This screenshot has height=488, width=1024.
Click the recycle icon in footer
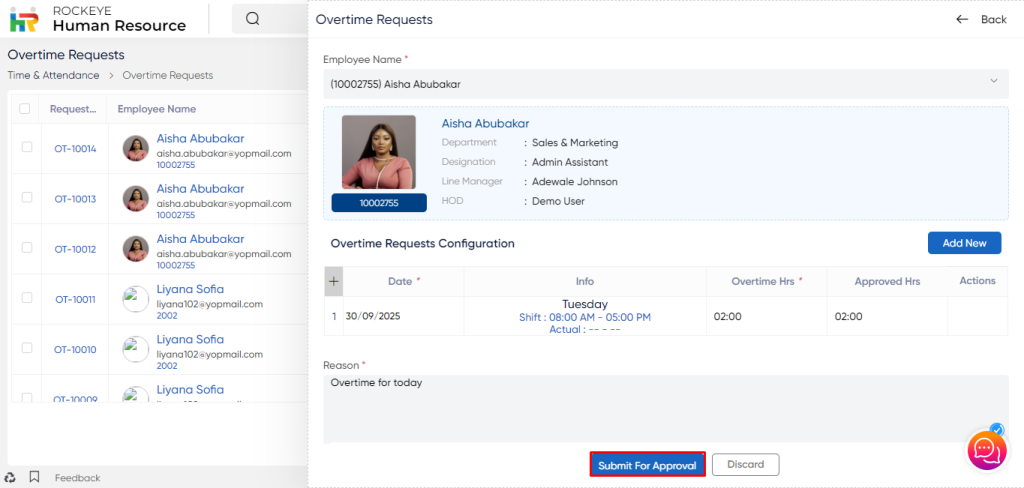(x=10, y=477)
